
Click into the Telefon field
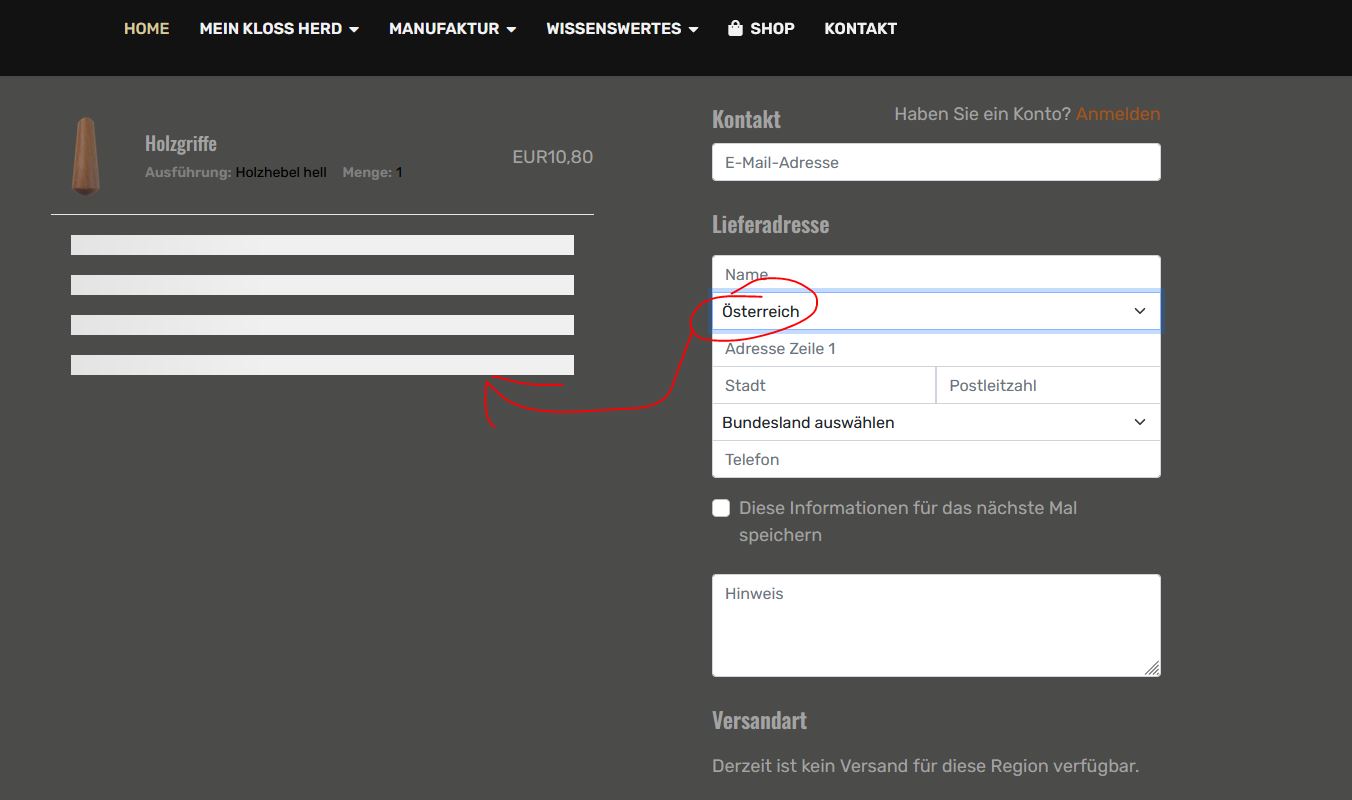tap(935, 459)
